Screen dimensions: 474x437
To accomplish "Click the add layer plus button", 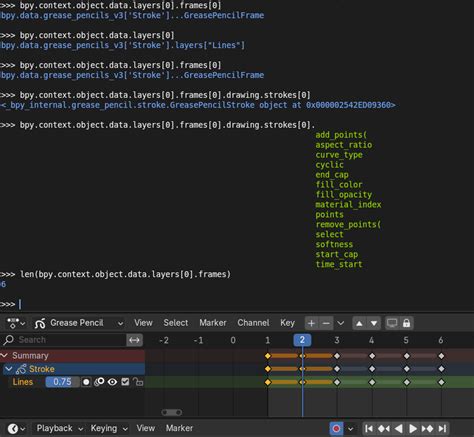I will point(311,323).
